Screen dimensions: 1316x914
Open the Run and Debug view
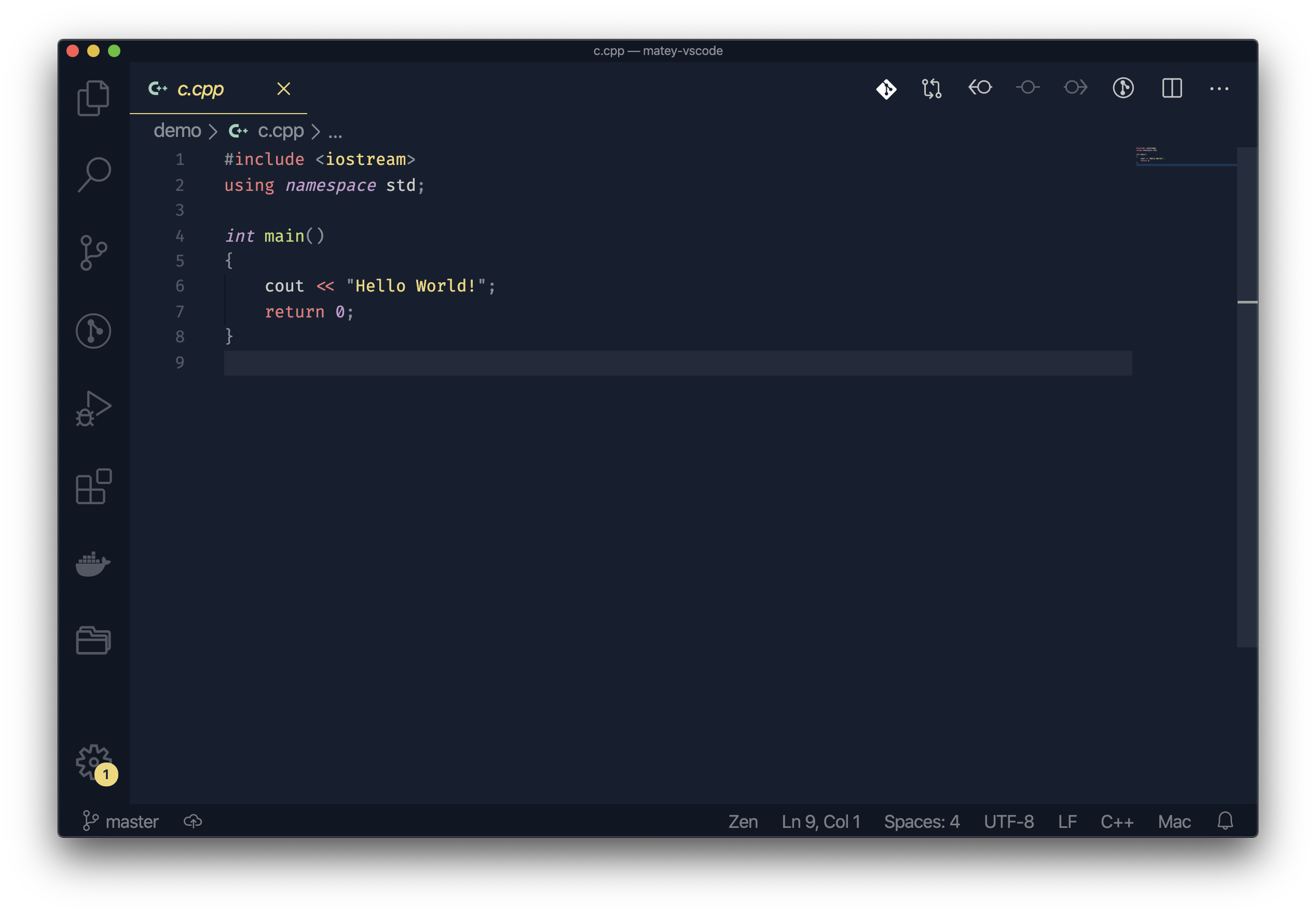[x=93, y=408]
